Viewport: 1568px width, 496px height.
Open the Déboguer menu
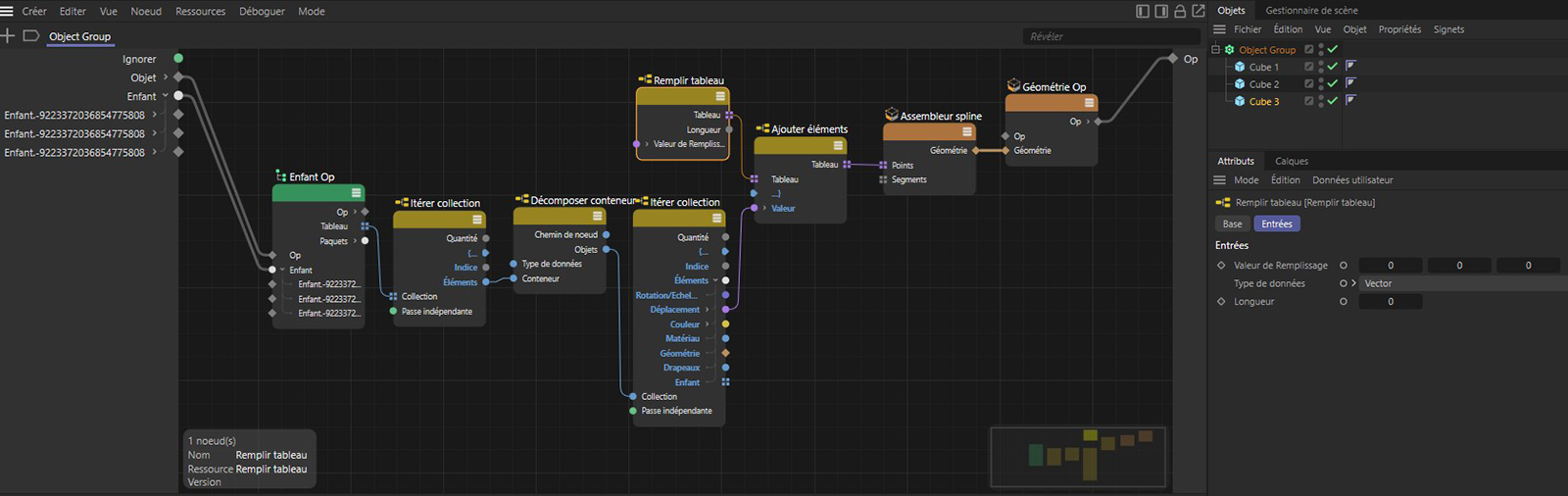(262, 12)
